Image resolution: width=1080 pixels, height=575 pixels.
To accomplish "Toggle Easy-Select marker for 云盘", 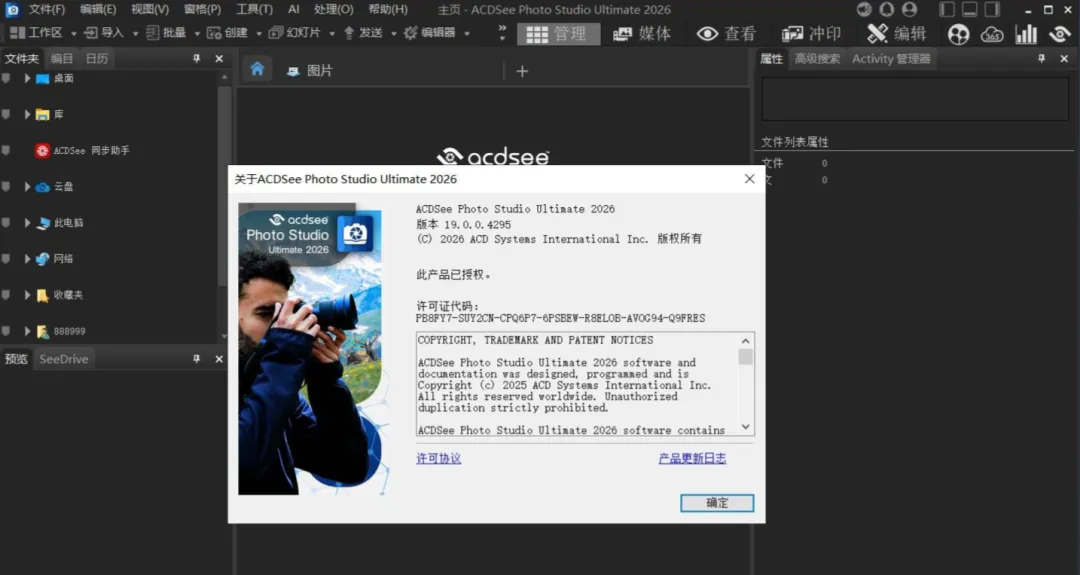I will tap(6, 187).
